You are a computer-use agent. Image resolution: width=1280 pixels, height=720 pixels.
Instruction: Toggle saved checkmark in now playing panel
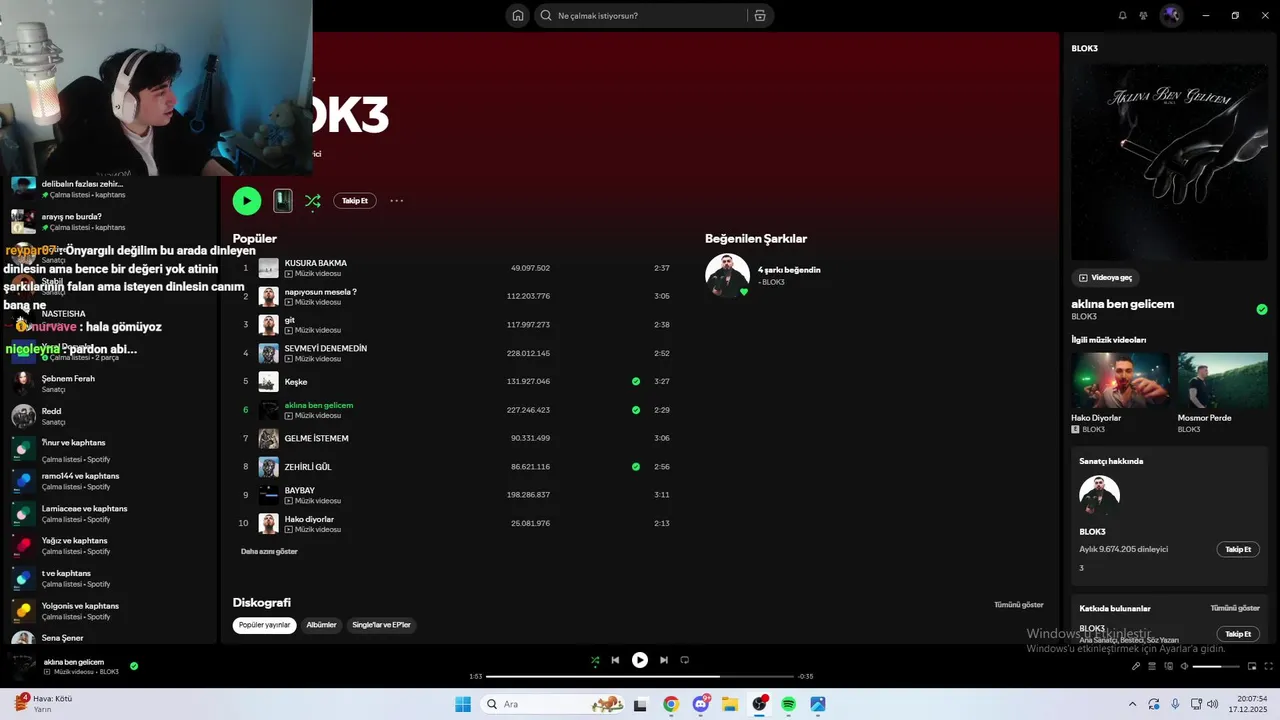coord(1262,310)
